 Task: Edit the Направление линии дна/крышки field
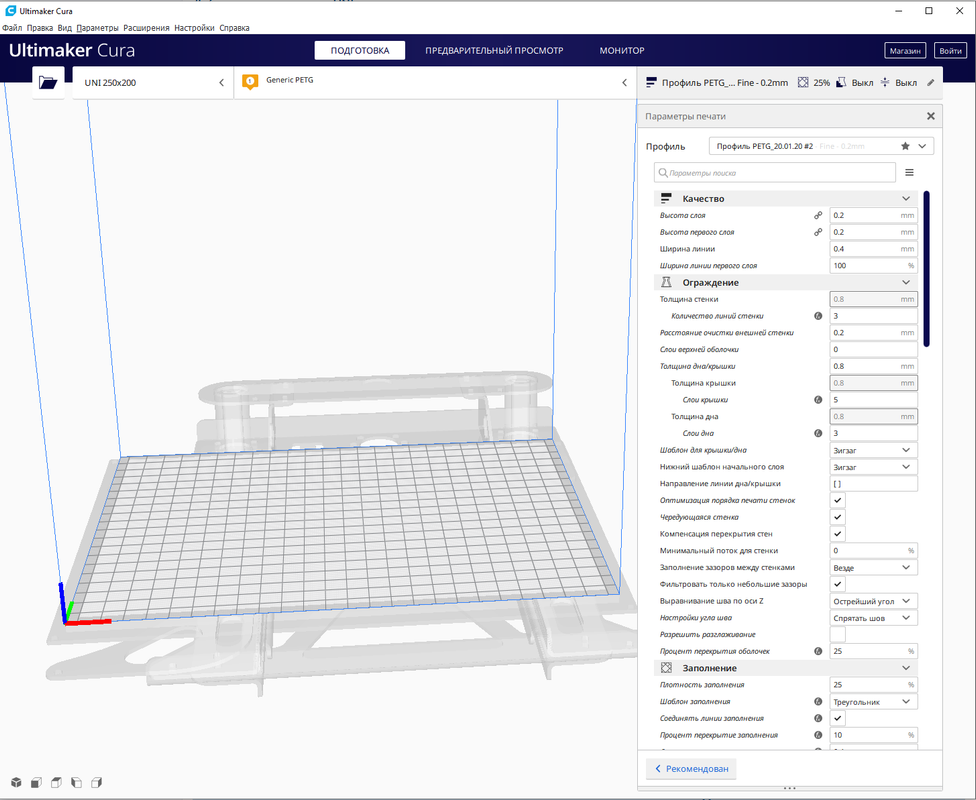873,484
